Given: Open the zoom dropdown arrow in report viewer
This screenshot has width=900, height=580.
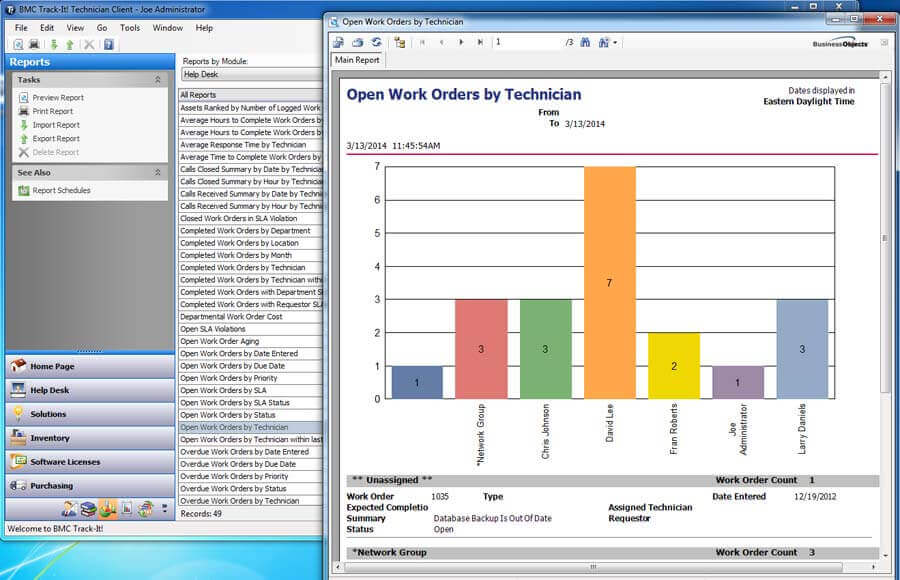Looking at the screenshot, I should point(615,42).
